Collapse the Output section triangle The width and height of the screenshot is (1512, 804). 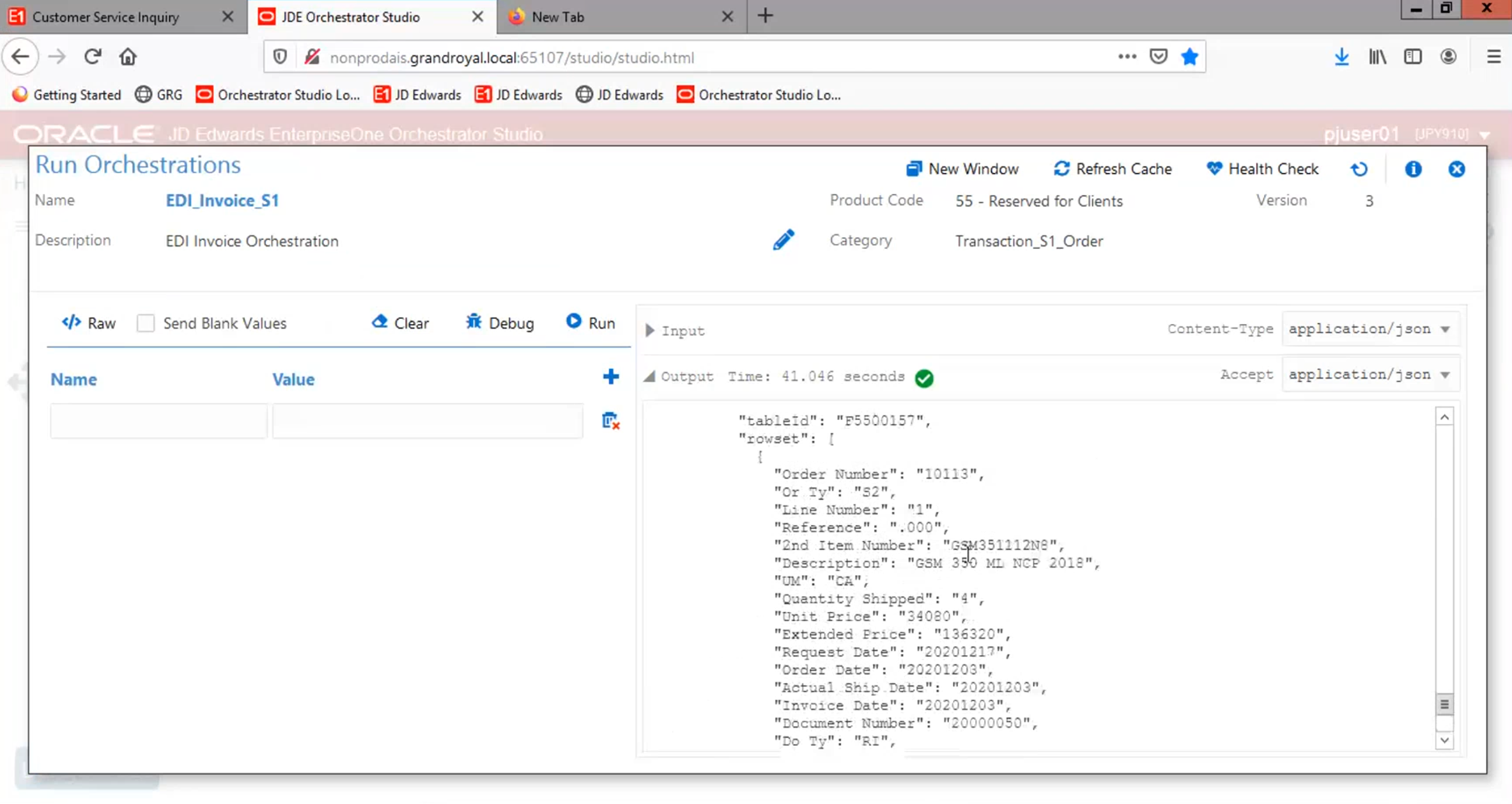[x=650, y=376]
